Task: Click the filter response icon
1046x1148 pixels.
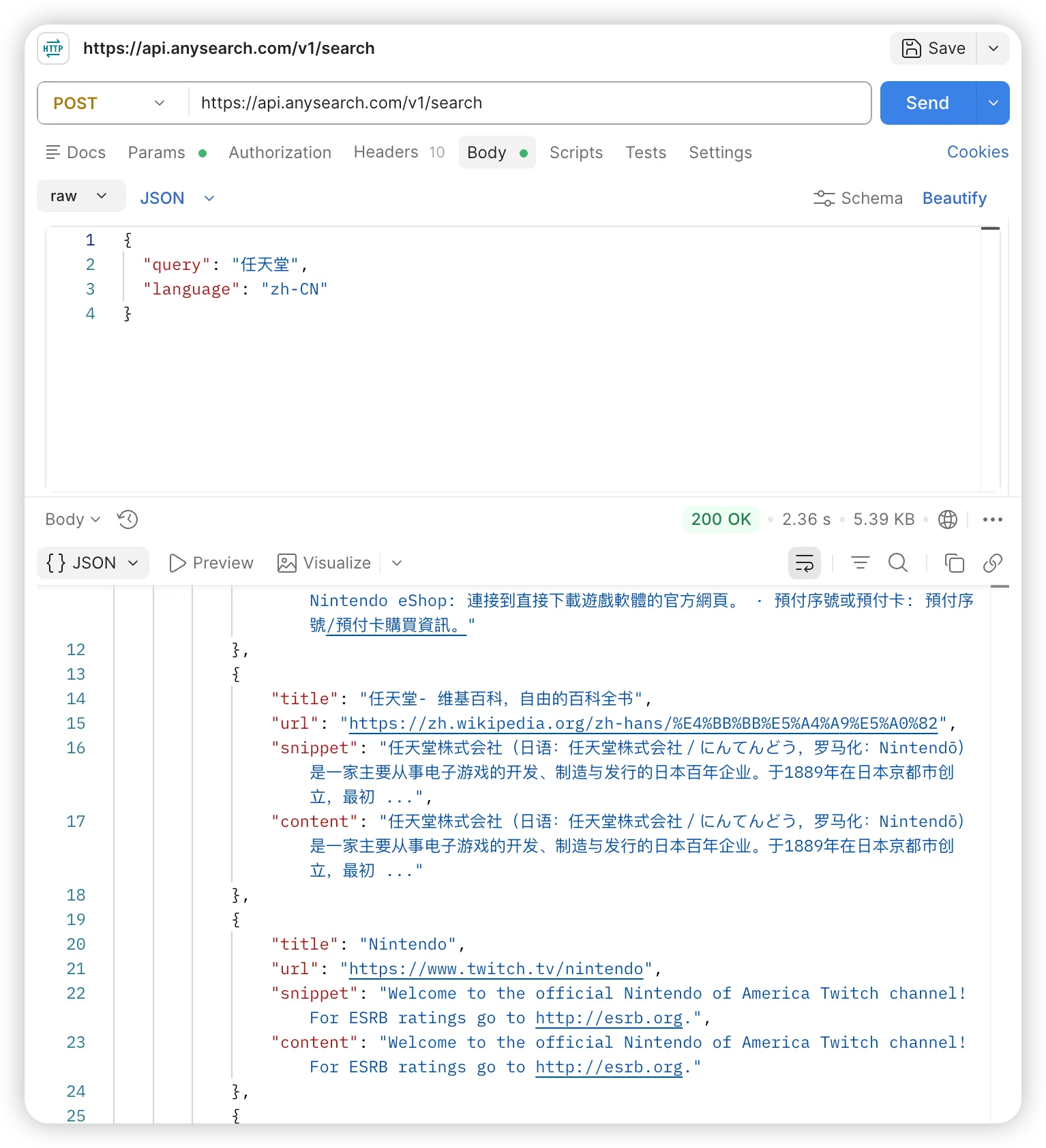Action: click(861, 563)
